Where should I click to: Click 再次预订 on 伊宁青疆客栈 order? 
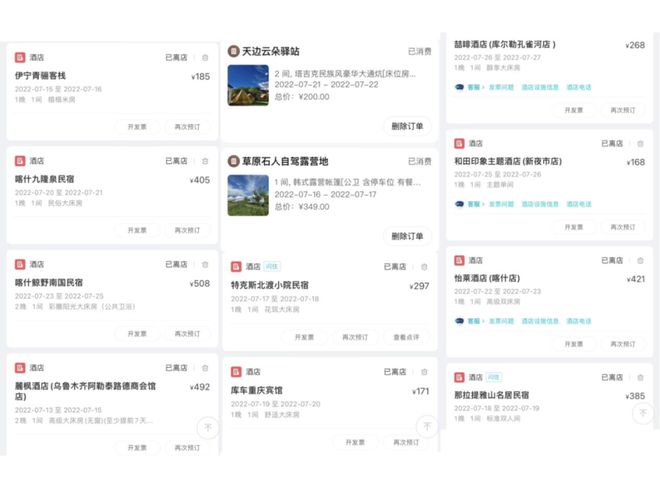click(x=187, y=127)
